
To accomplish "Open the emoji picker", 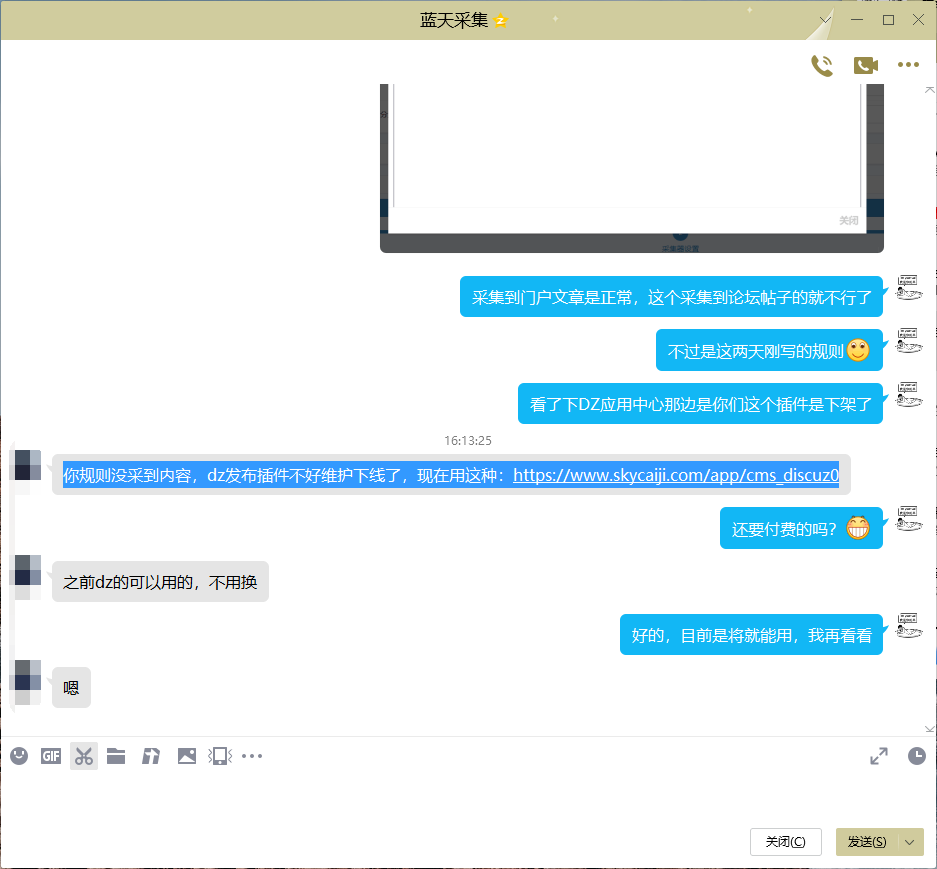I will [x=19, y=756].
